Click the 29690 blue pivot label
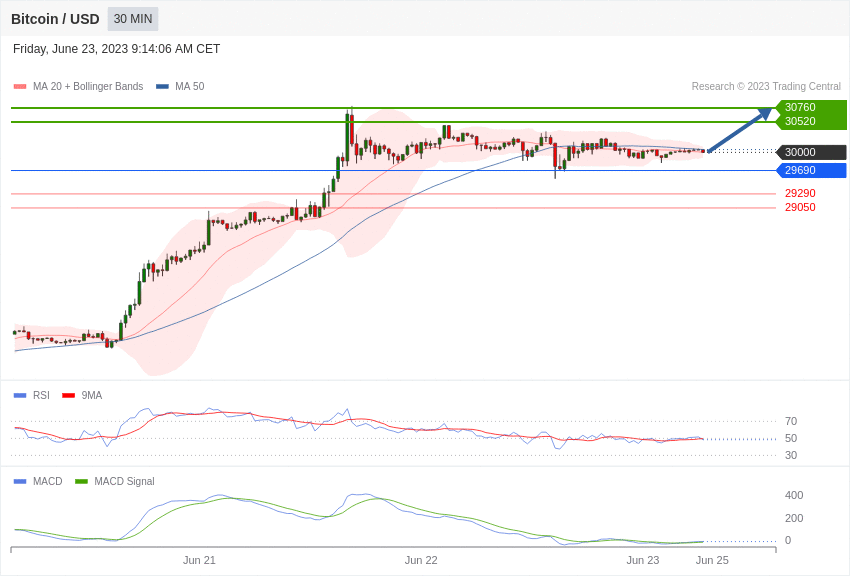Viewport: 850px width, 576px height. [x=812, y=170]
